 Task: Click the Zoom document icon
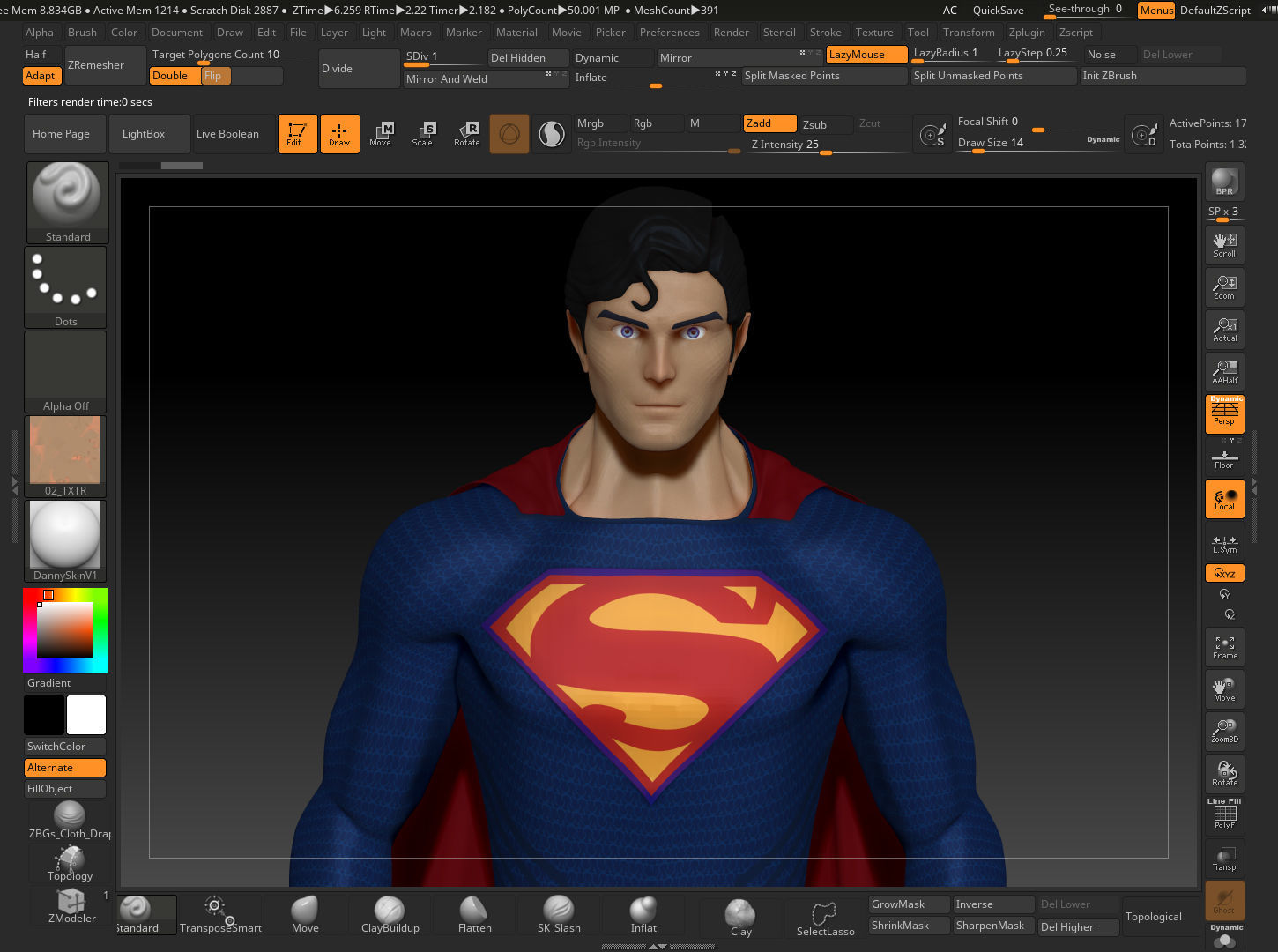[x=1224, y=287]
